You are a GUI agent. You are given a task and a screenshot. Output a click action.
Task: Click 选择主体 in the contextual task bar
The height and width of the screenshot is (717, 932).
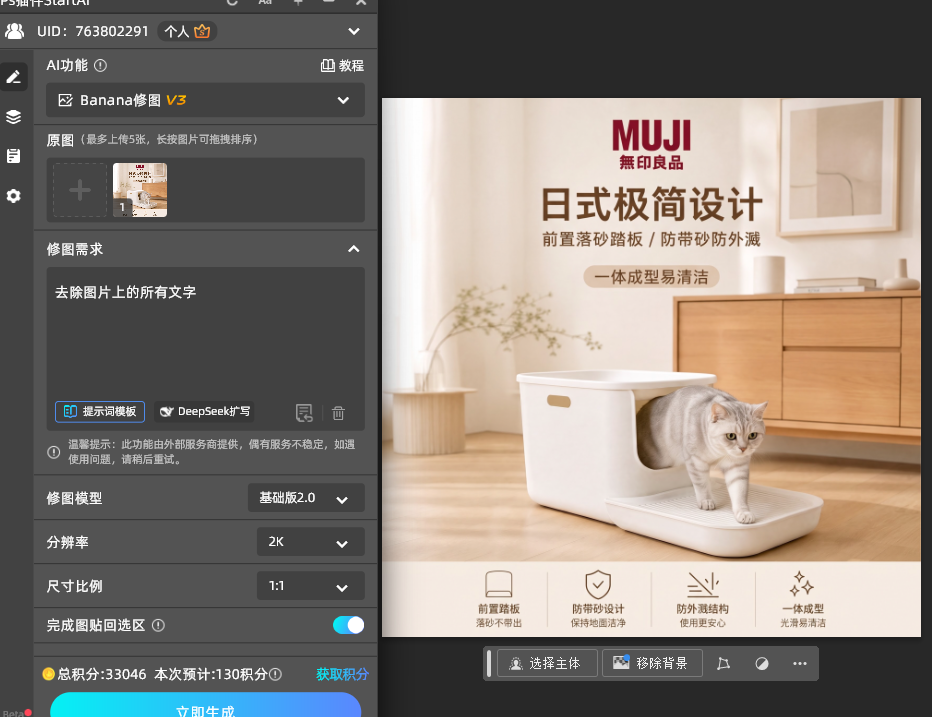546,663
